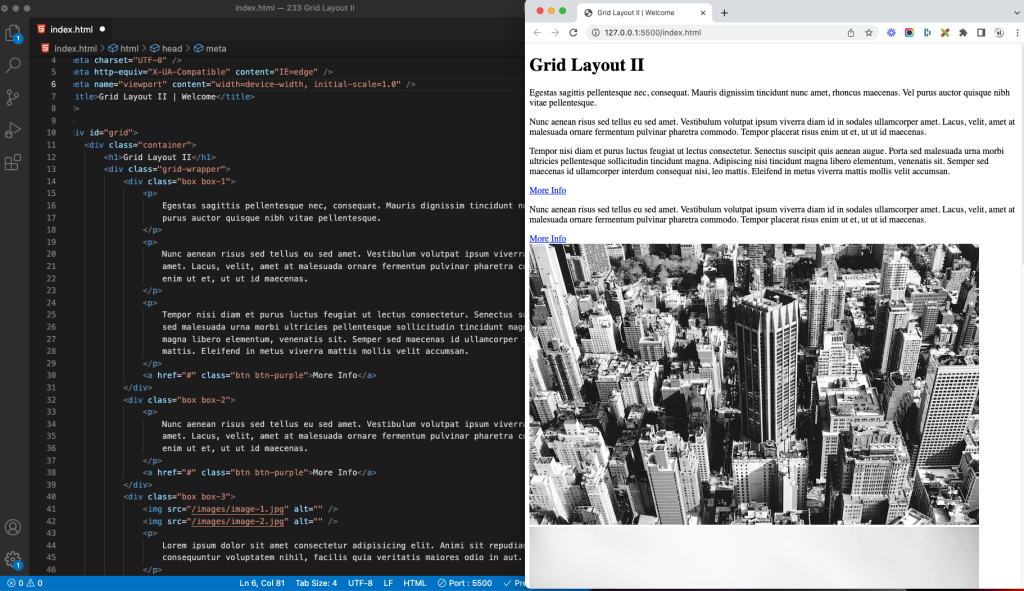Close the Grid Layout II browser tab
1024x591 pixels.
click(703, 12)
